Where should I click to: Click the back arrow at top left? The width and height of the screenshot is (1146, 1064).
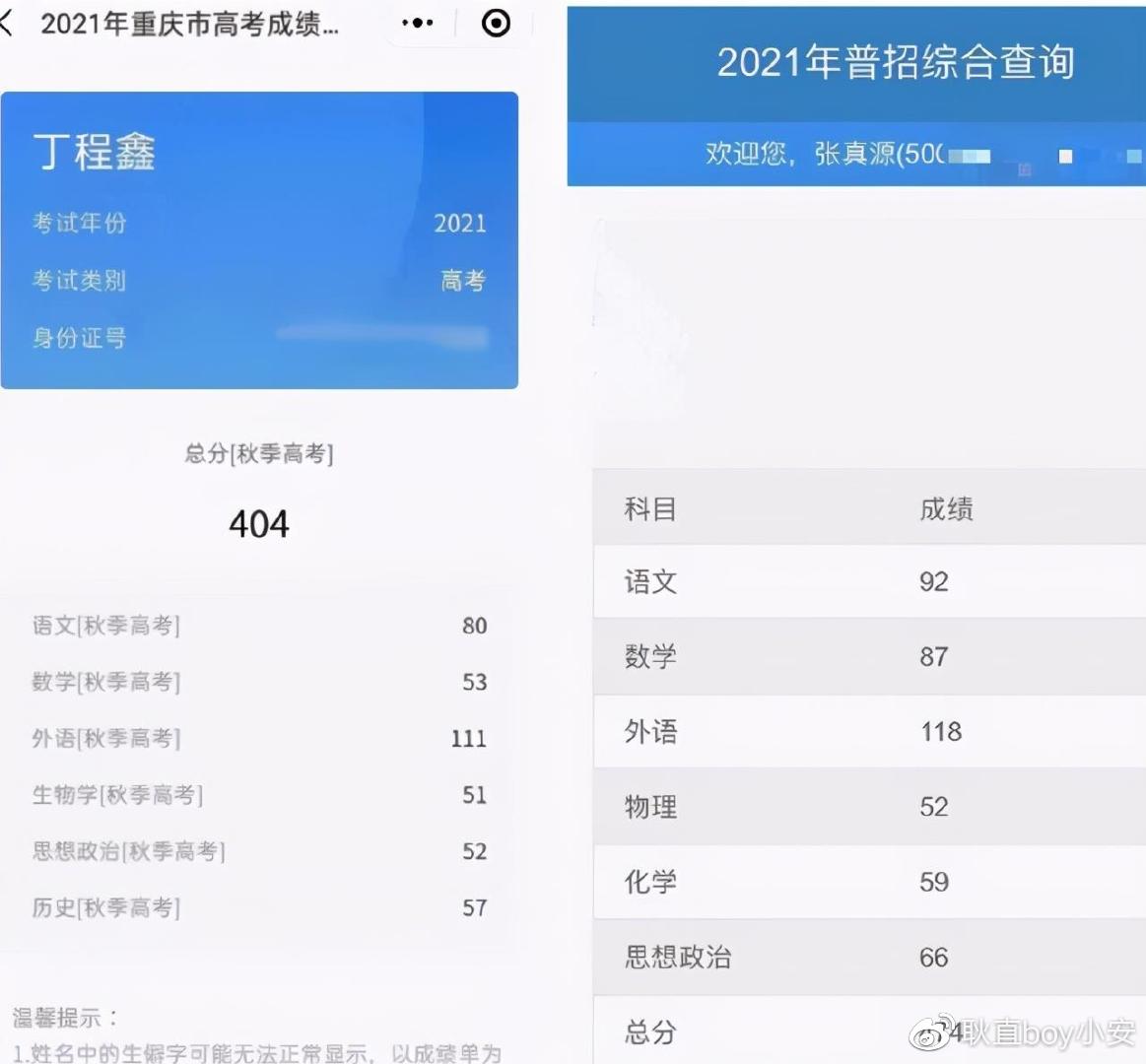pyautogui.click(x=8, y=24)
